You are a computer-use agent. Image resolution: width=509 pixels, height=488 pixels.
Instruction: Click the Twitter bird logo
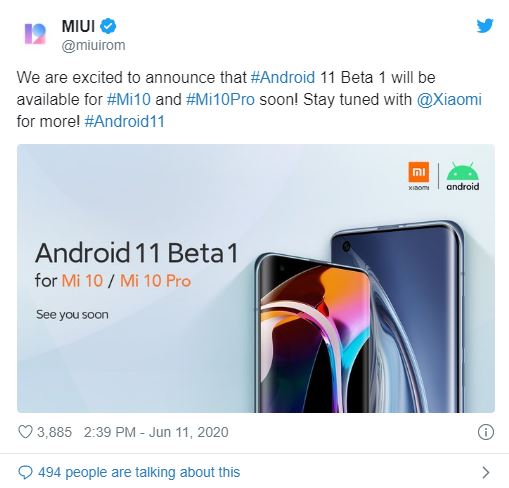pyautogui.click(x=485, y=26)
